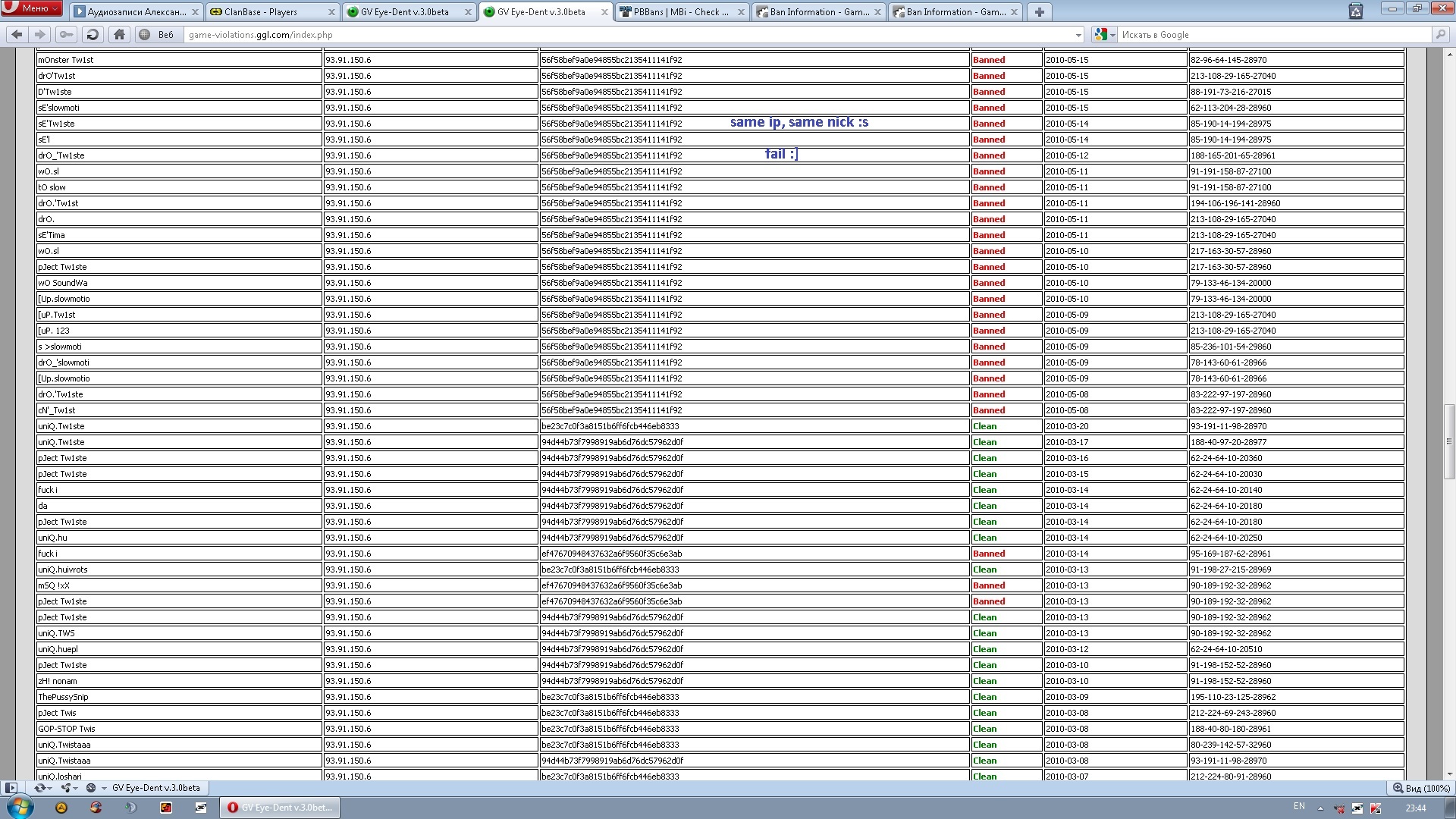
Task: Expand the Вид (100%) zoom control
Action: 1422,788
